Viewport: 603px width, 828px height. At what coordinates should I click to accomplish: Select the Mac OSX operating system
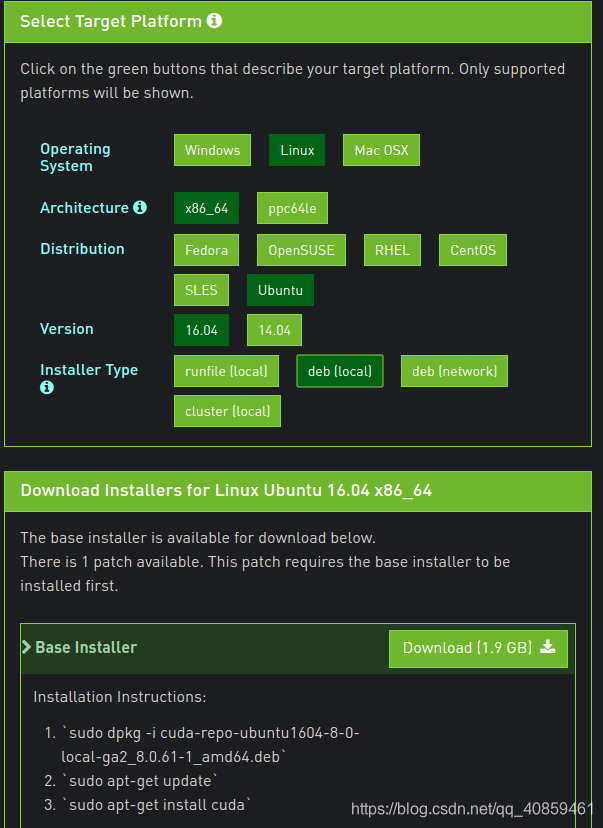click(x=381, y=150)
